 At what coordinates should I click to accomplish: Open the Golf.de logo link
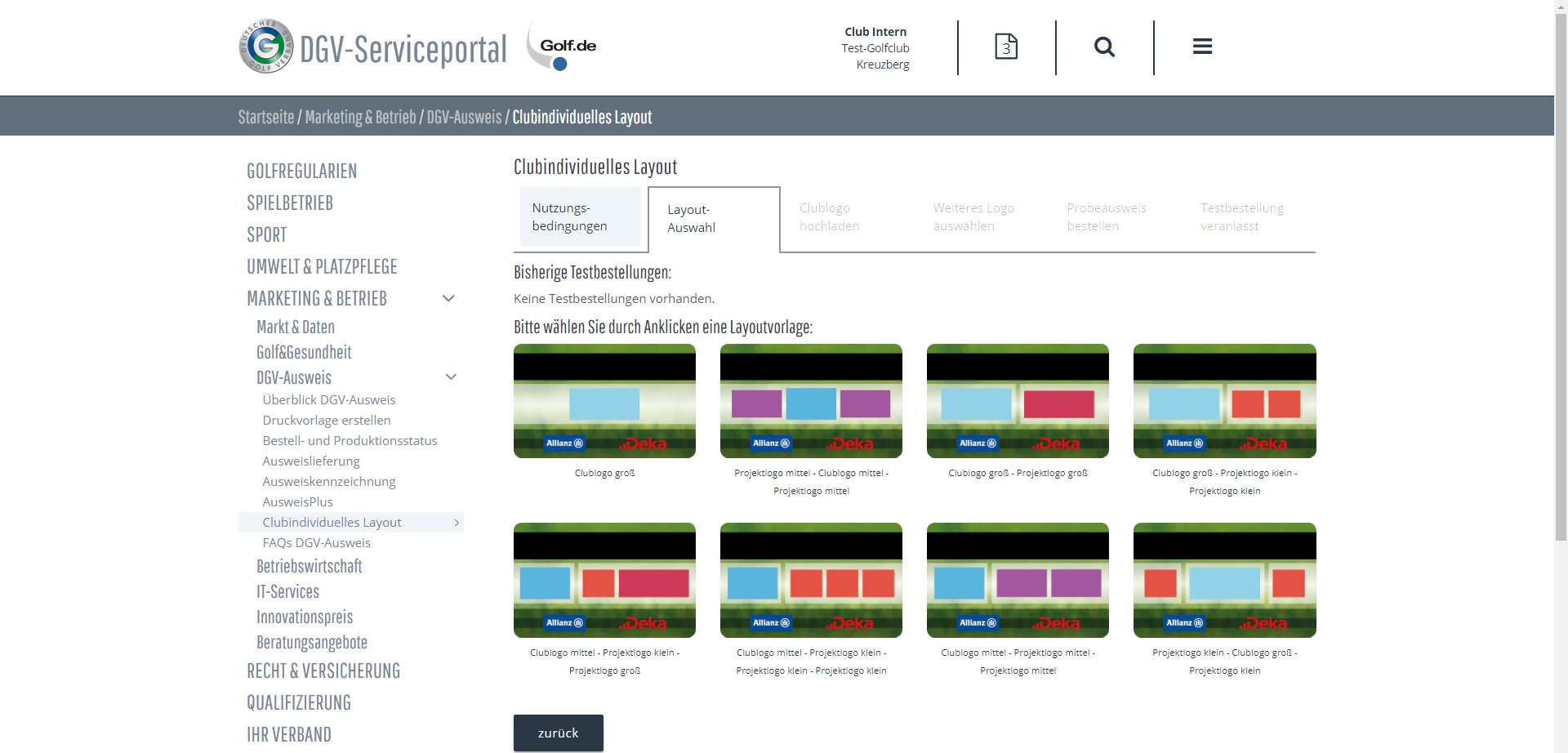click(563, 47)
